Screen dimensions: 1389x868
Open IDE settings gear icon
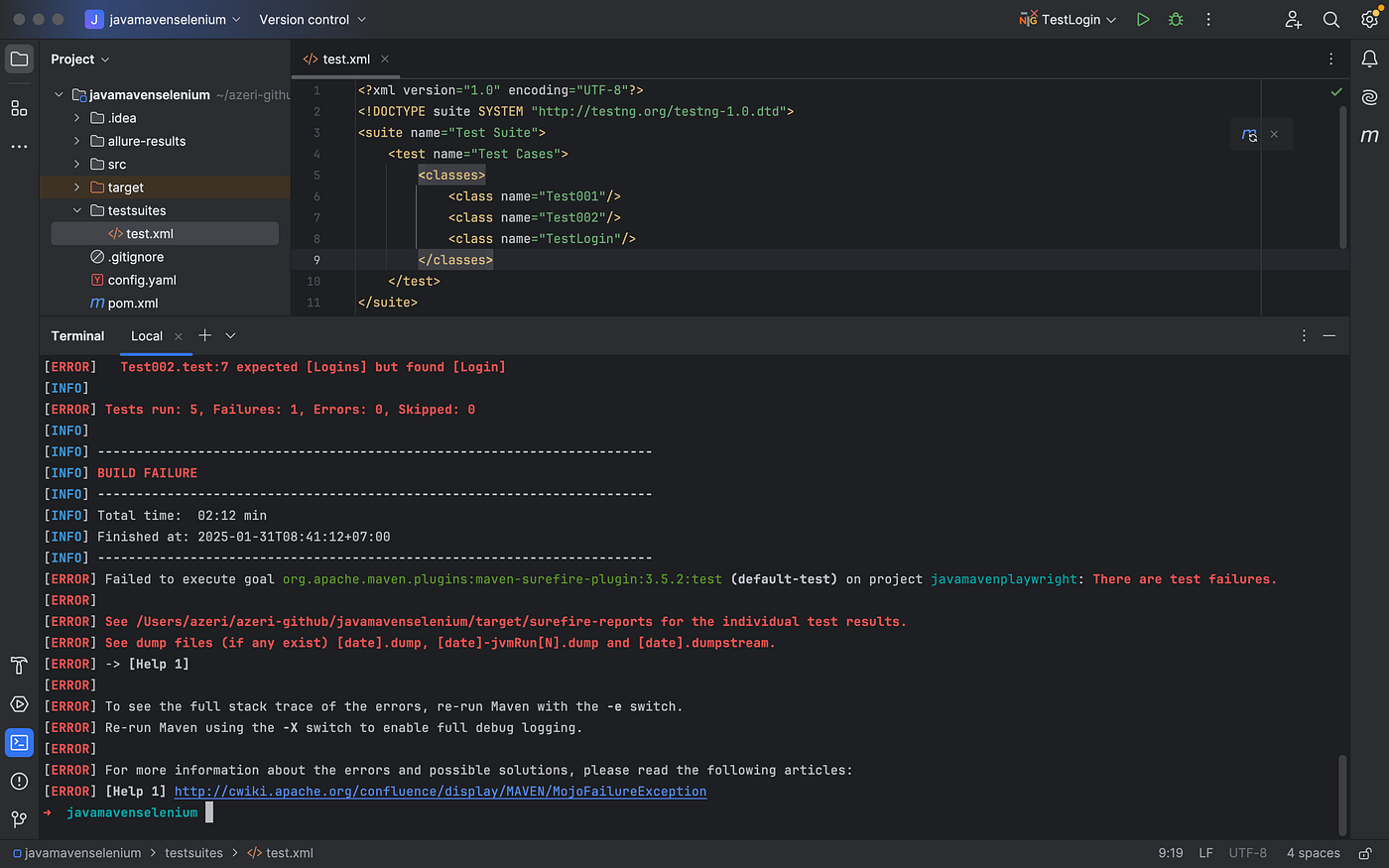(x=1369, y=19)
